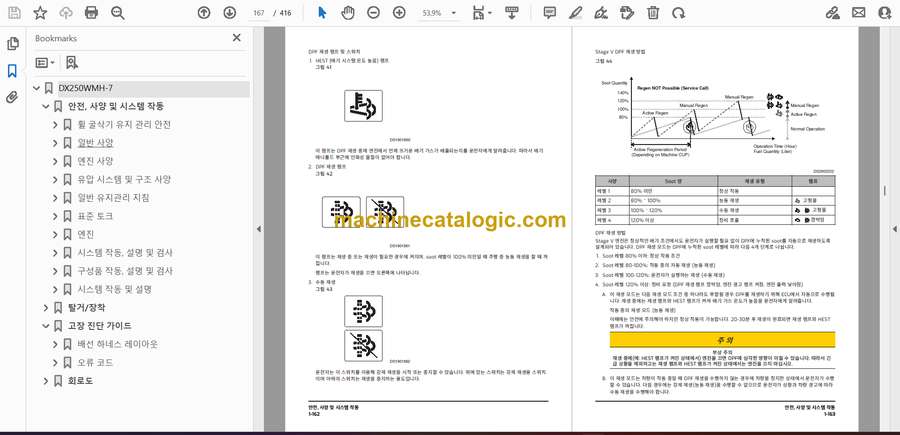Open the 배선 하네스 레이아웃 bookmark

[118, 344]
